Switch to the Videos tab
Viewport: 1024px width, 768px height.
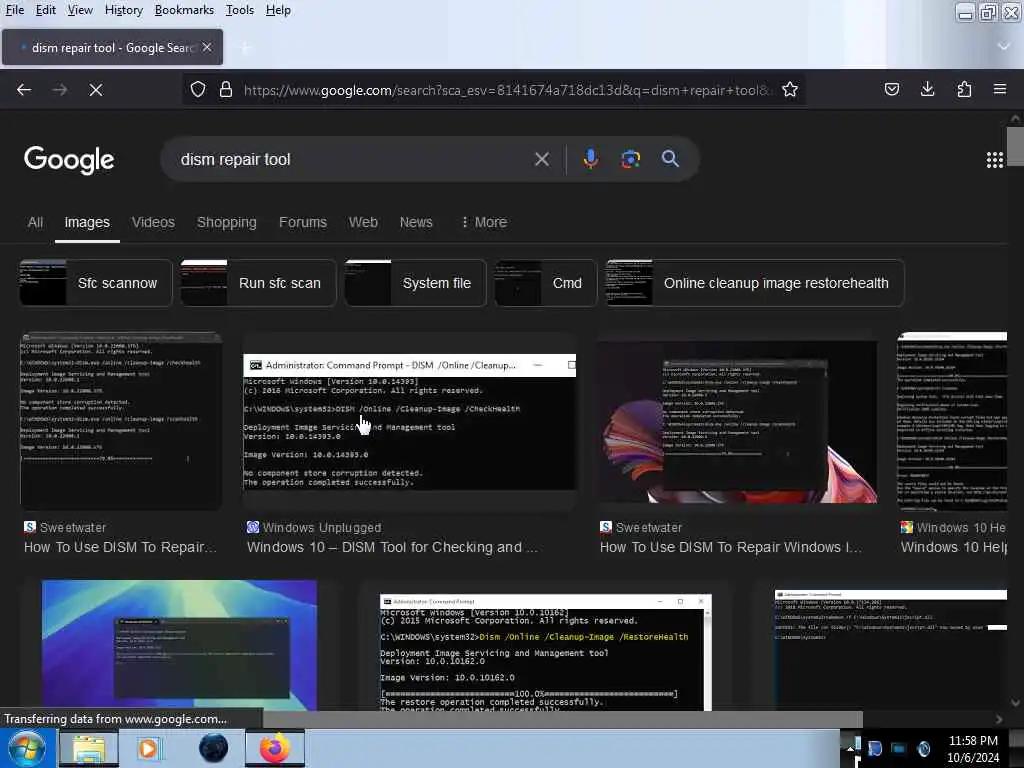coord(153,222)
